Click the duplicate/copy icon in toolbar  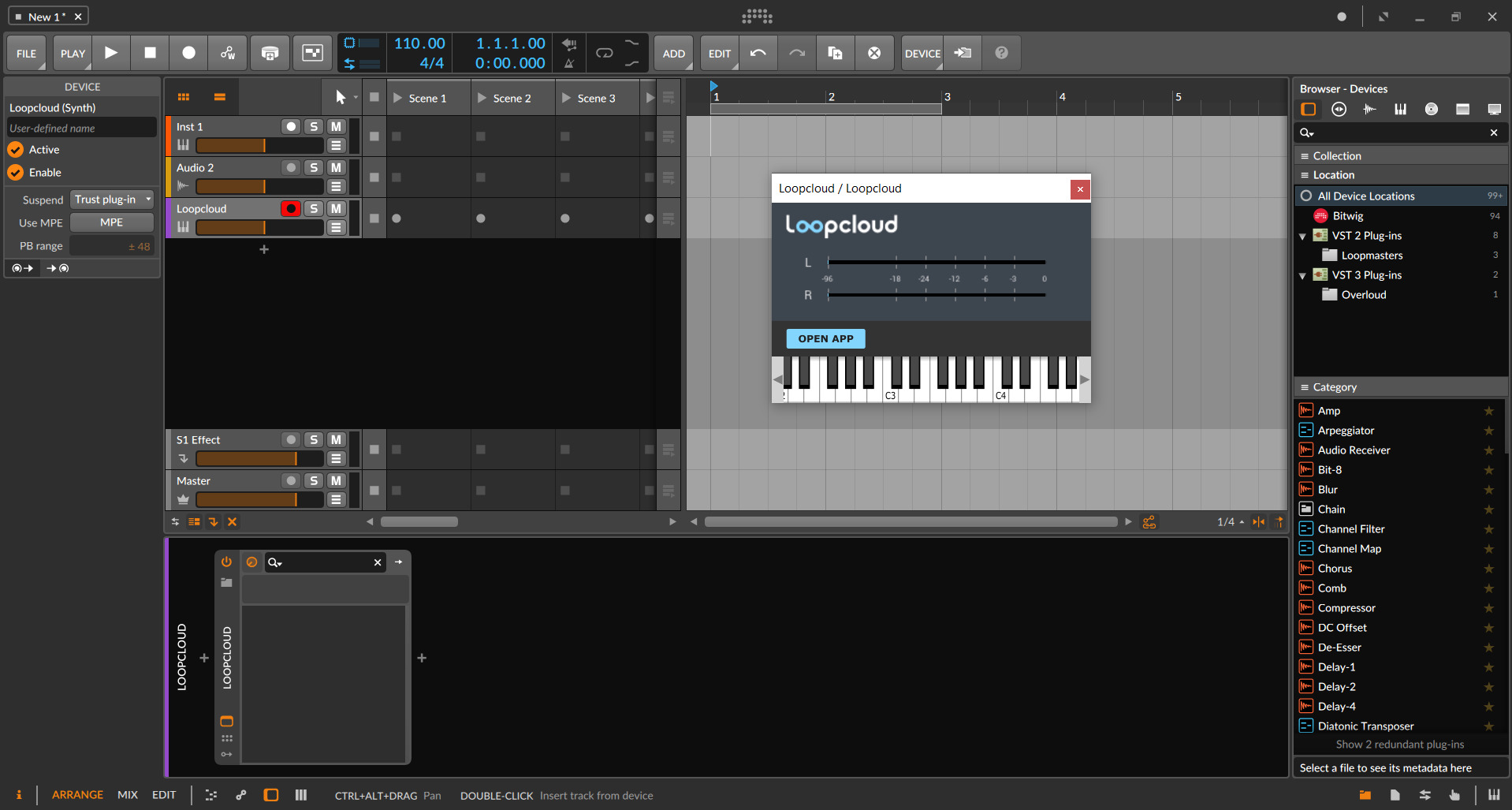pyautogui.click(x=835, y=53)
